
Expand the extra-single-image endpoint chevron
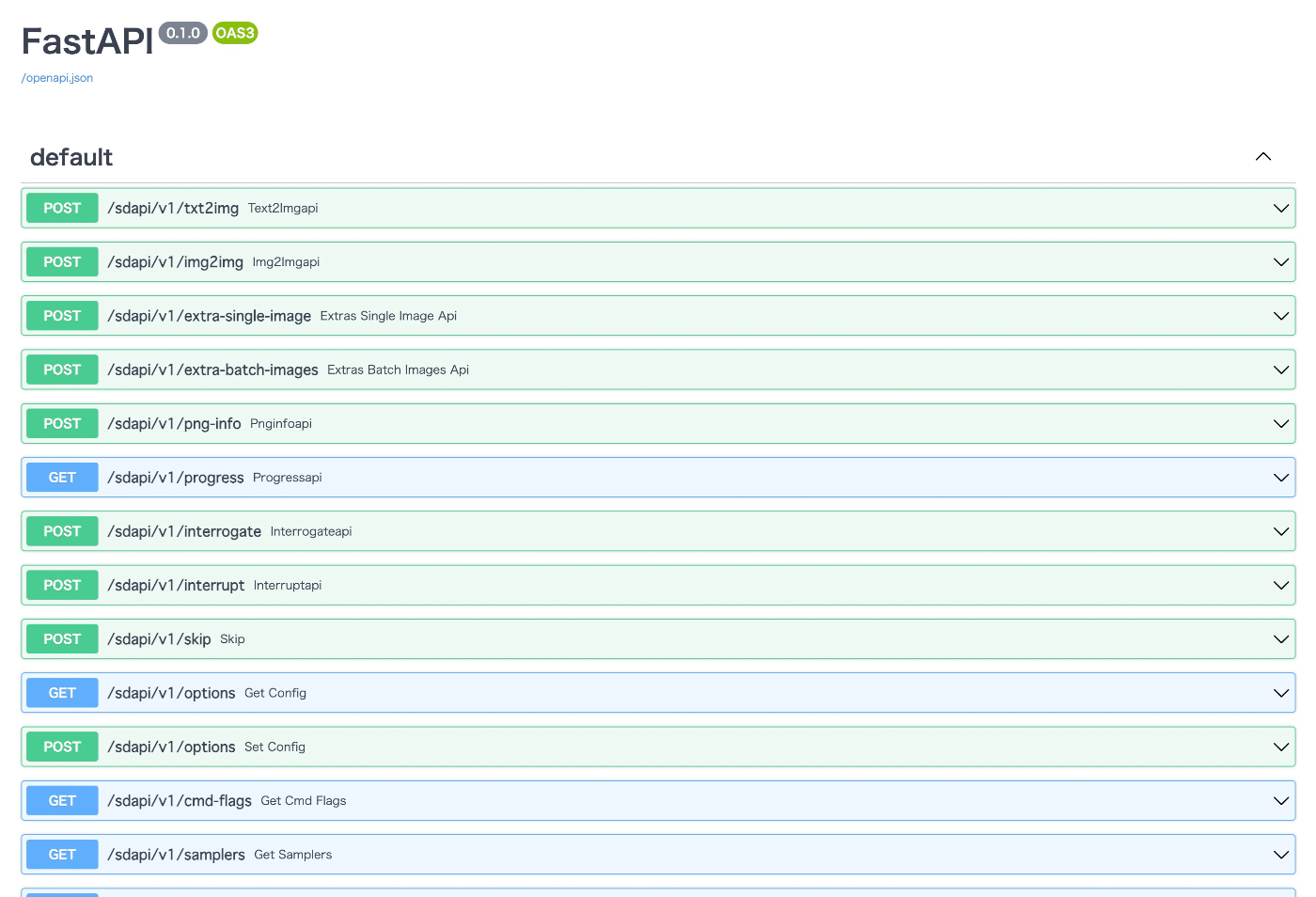1280,316
